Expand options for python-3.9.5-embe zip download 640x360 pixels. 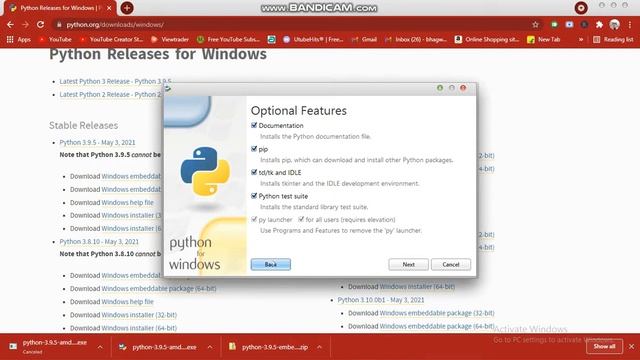coord(320,347)
